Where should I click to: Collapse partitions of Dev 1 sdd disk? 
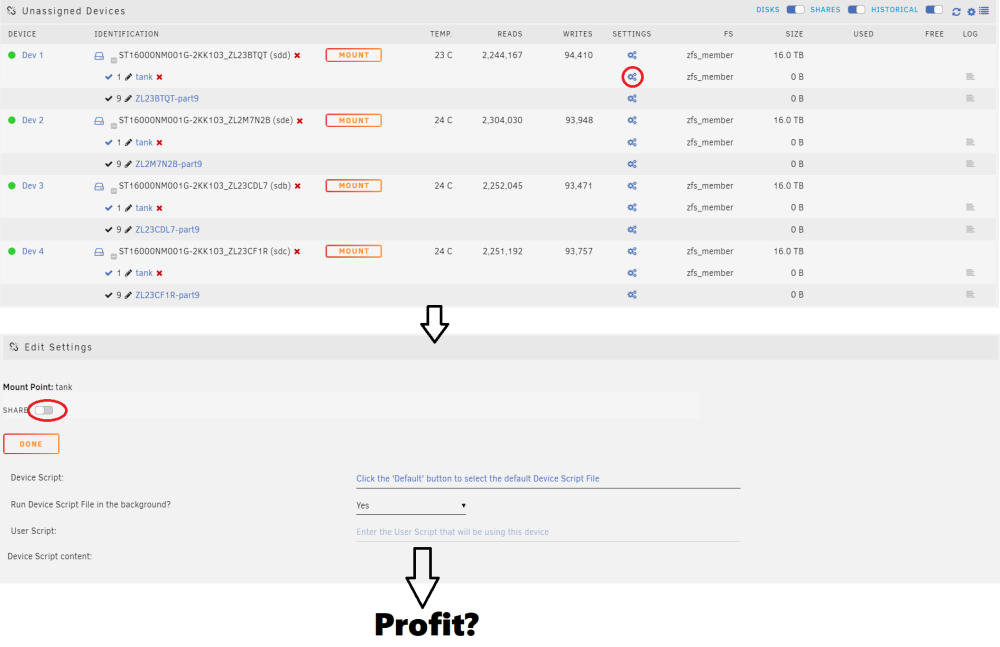[x=114, y=61]
